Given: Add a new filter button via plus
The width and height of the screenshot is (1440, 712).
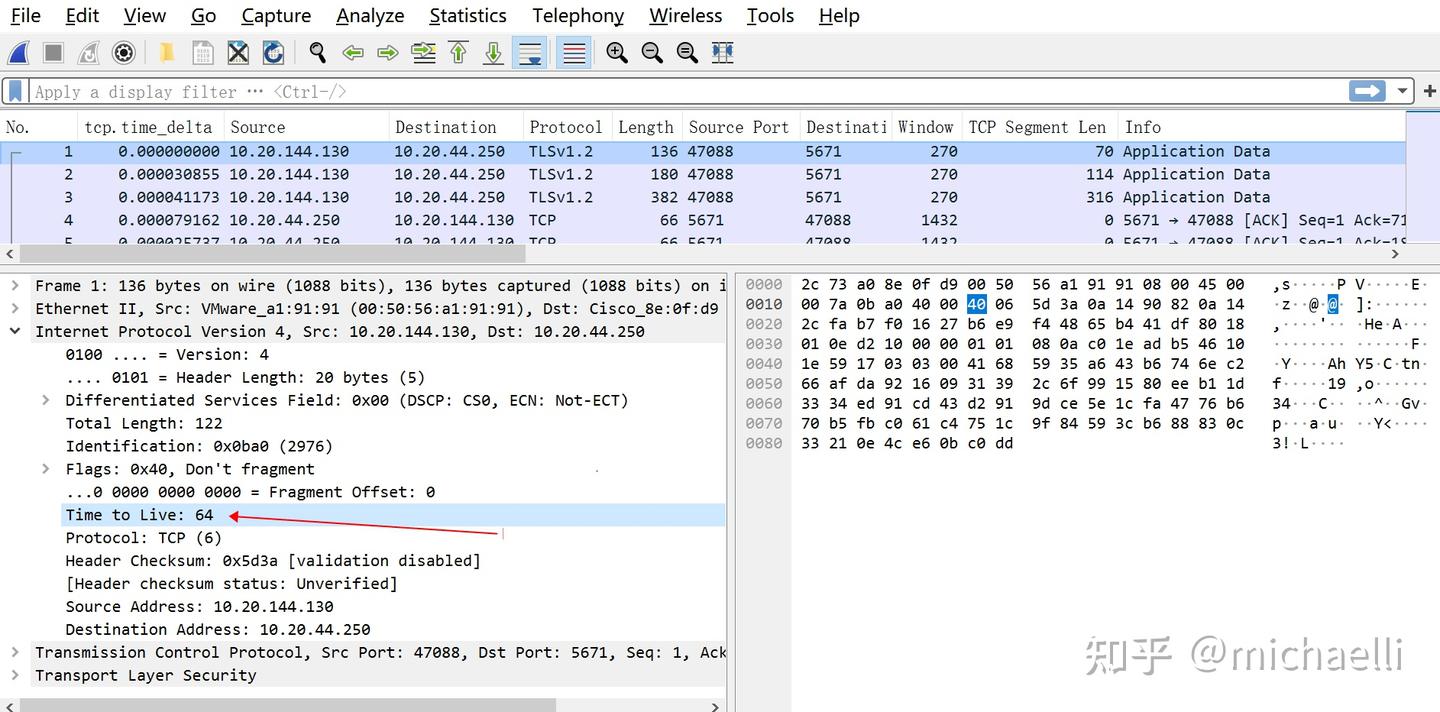Looking at the screenshot, I should [x=1429, y=91].
